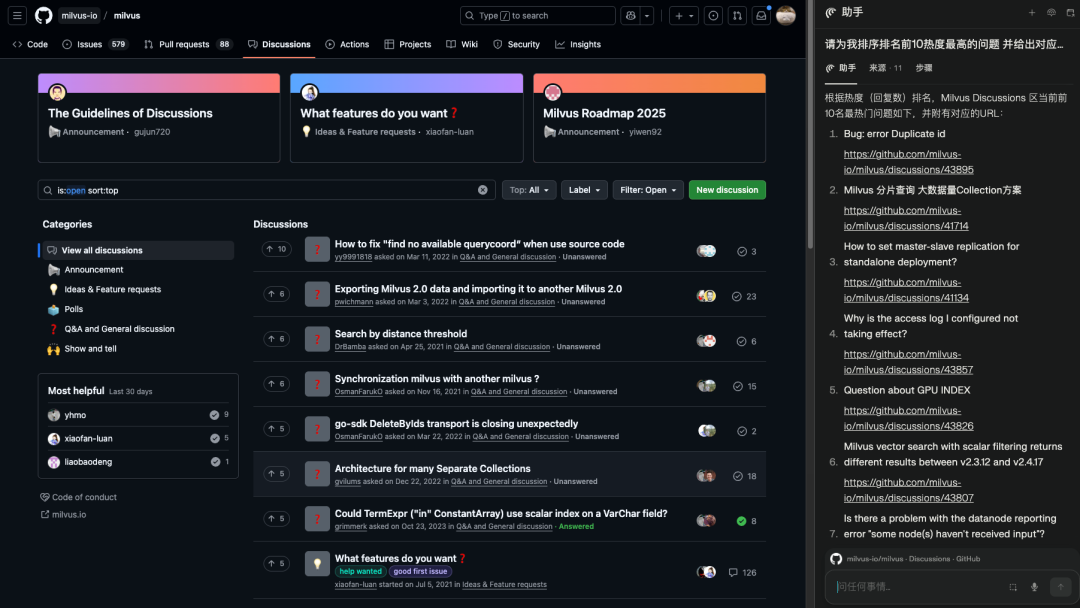Open liaobaodeng profile in Most helpful
The height and width of the screenshot is (608, 1080).
coord(88,462)
